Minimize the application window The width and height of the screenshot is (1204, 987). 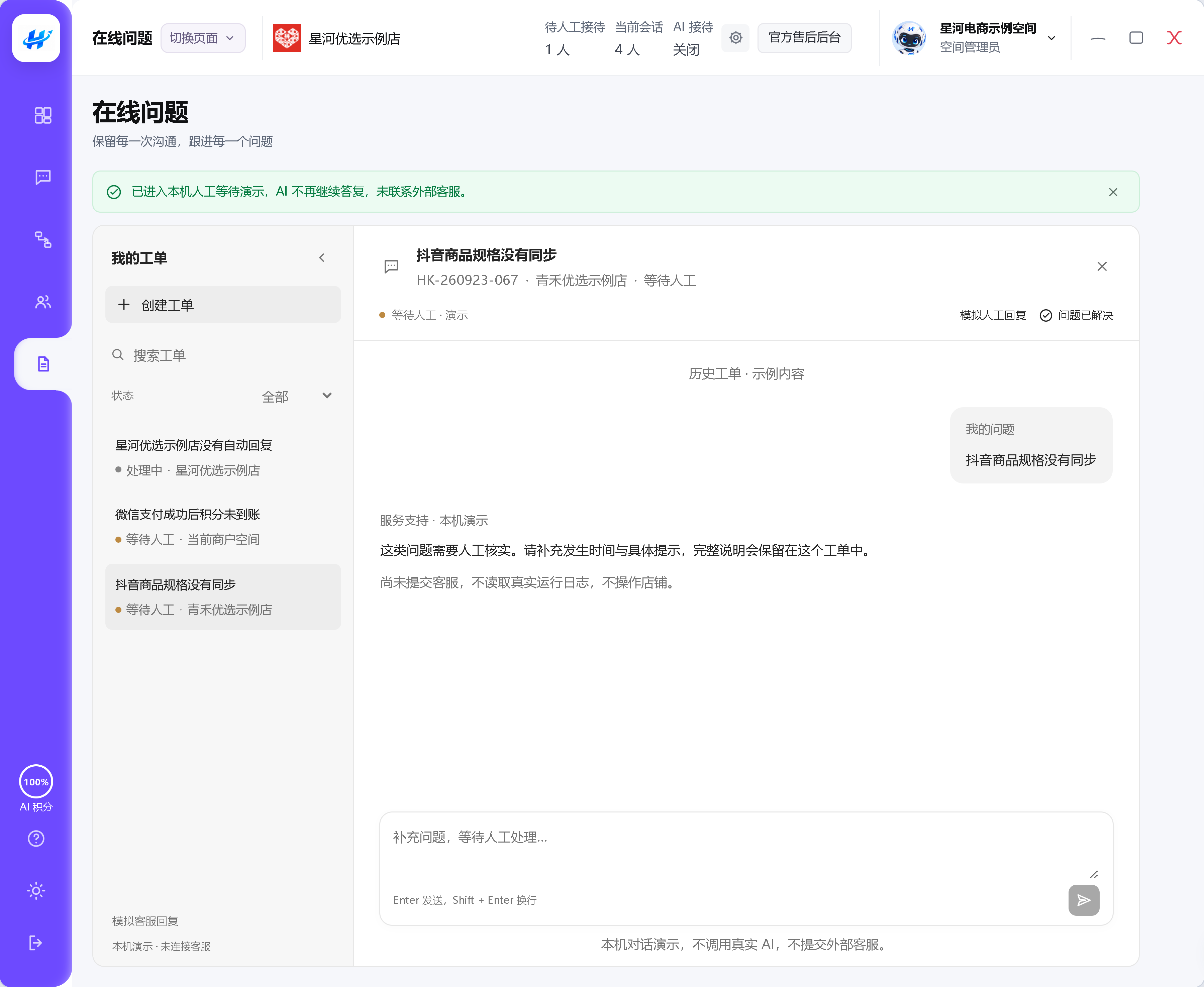coord(1098,38)
